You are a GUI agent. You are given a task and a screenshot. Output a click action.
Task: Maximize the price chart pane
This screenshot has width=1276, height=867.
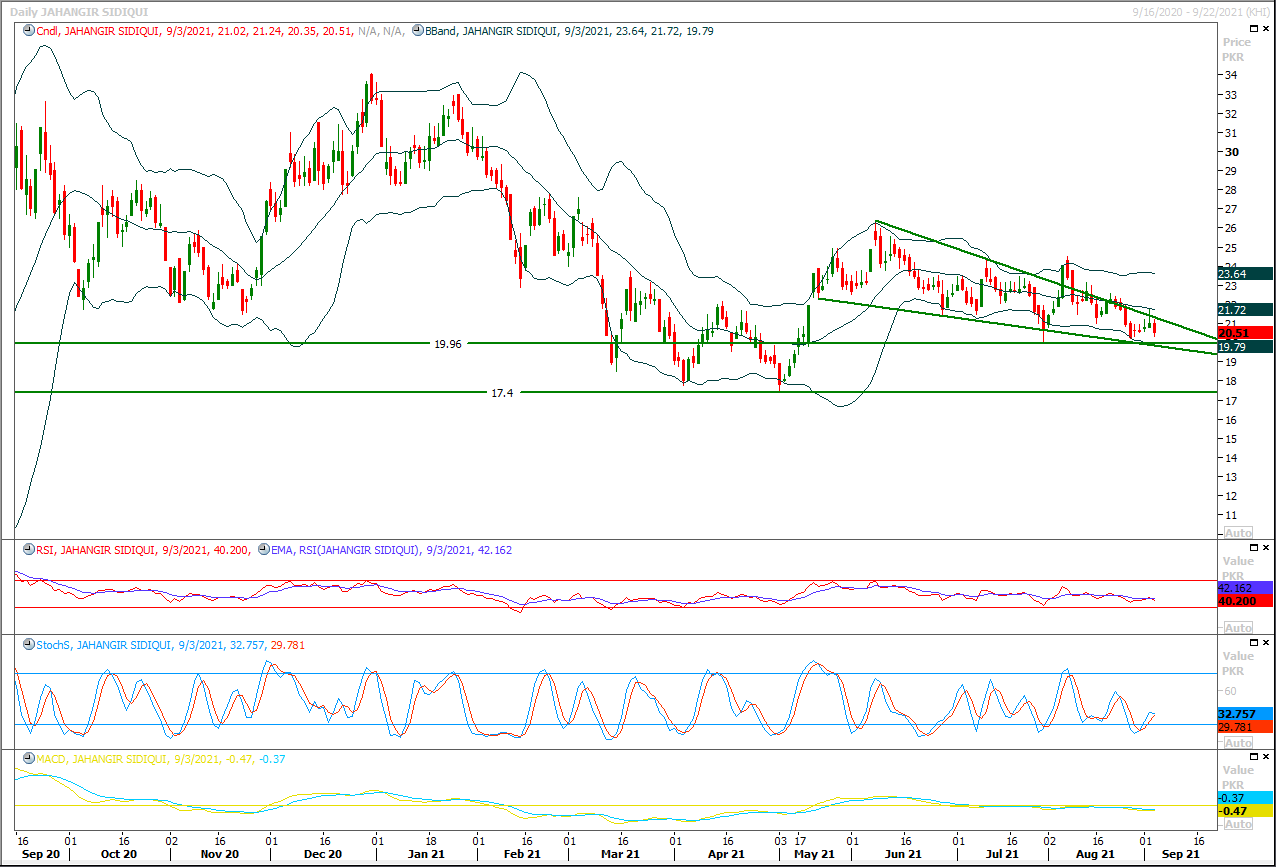tap(1255, 29)
